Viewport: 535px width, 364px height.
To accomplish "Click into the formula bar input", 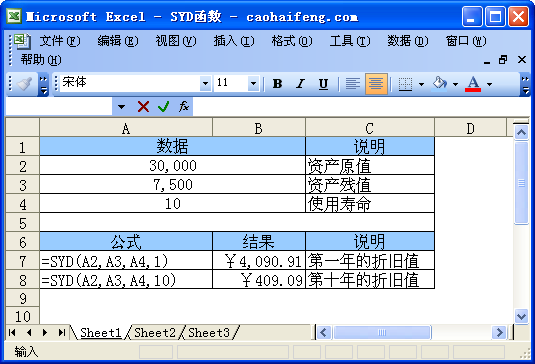I will (x=361, y=107).
